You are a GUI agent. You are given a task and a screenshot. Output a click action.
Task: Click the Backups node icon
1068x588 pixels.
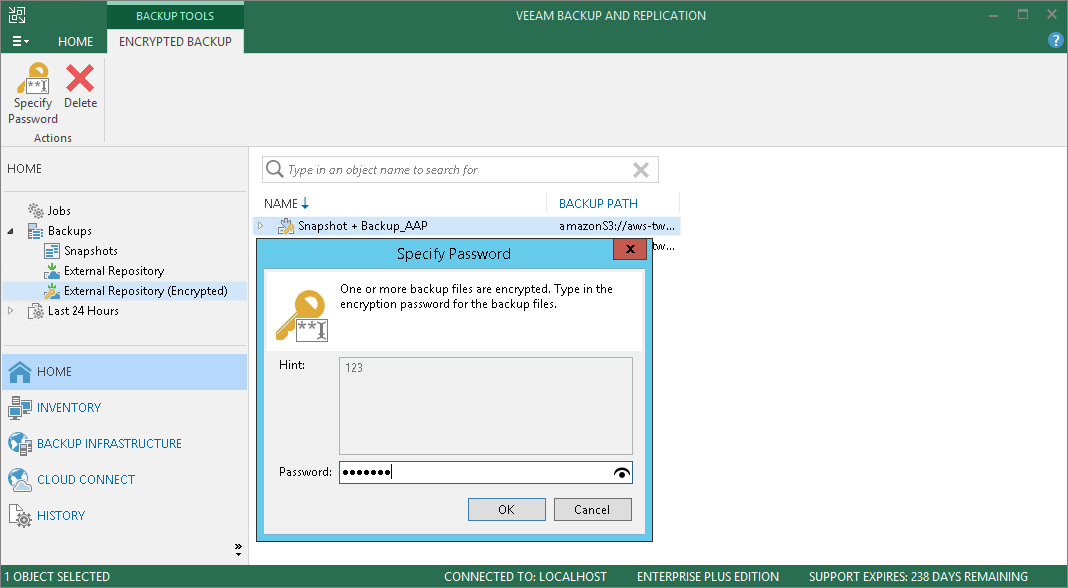[x=35, y=231]
